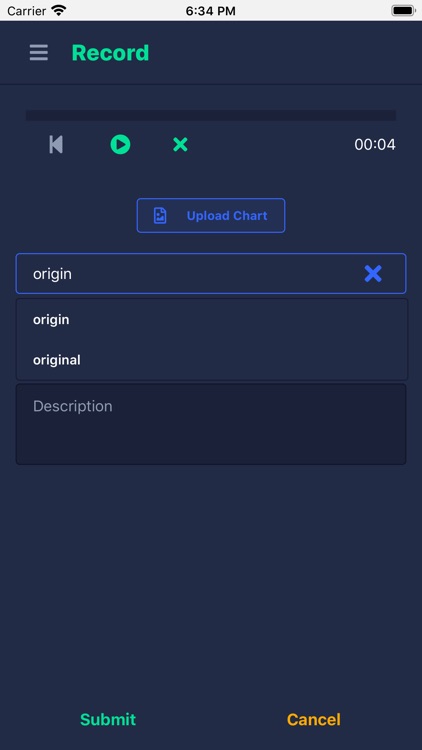Screen dimensions: 422x750
Task: Play the recorded audio
Action: tap(120, 144)
